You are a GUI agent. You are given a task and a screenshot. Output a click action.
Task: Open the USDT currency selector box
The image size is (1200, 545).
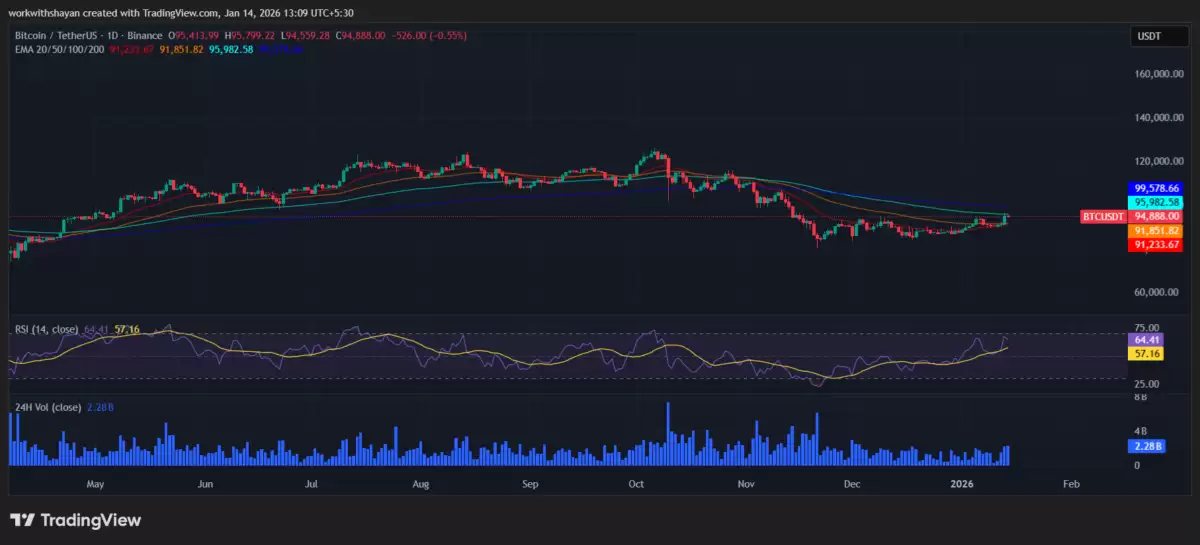coord(1147,36)
